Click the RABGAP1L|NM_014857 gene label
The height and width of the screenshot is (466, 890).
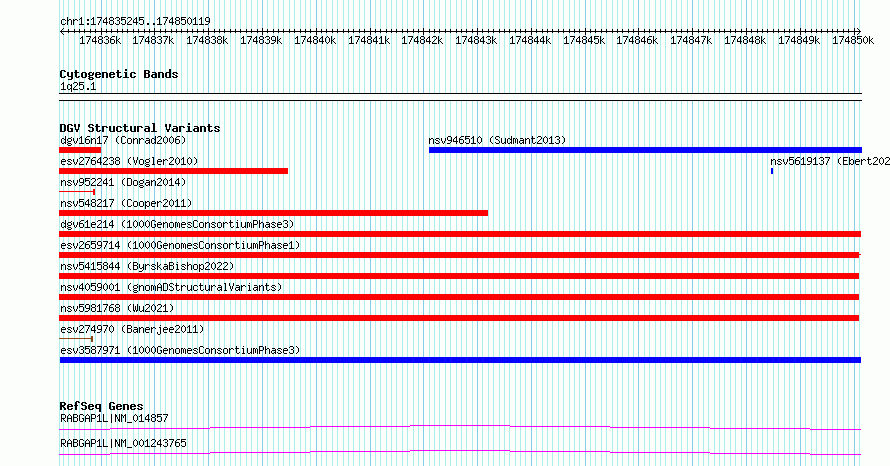coord(114,418)
